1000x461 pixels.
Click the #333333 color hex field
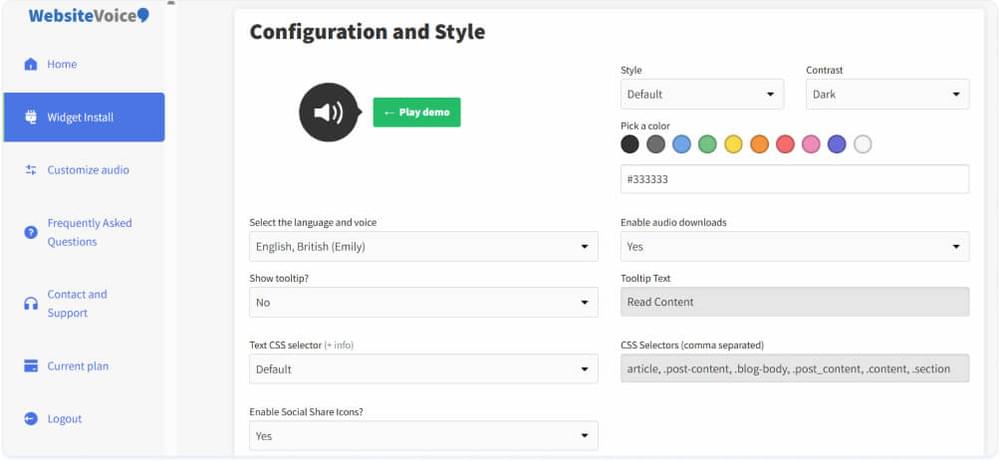(795, 179)
